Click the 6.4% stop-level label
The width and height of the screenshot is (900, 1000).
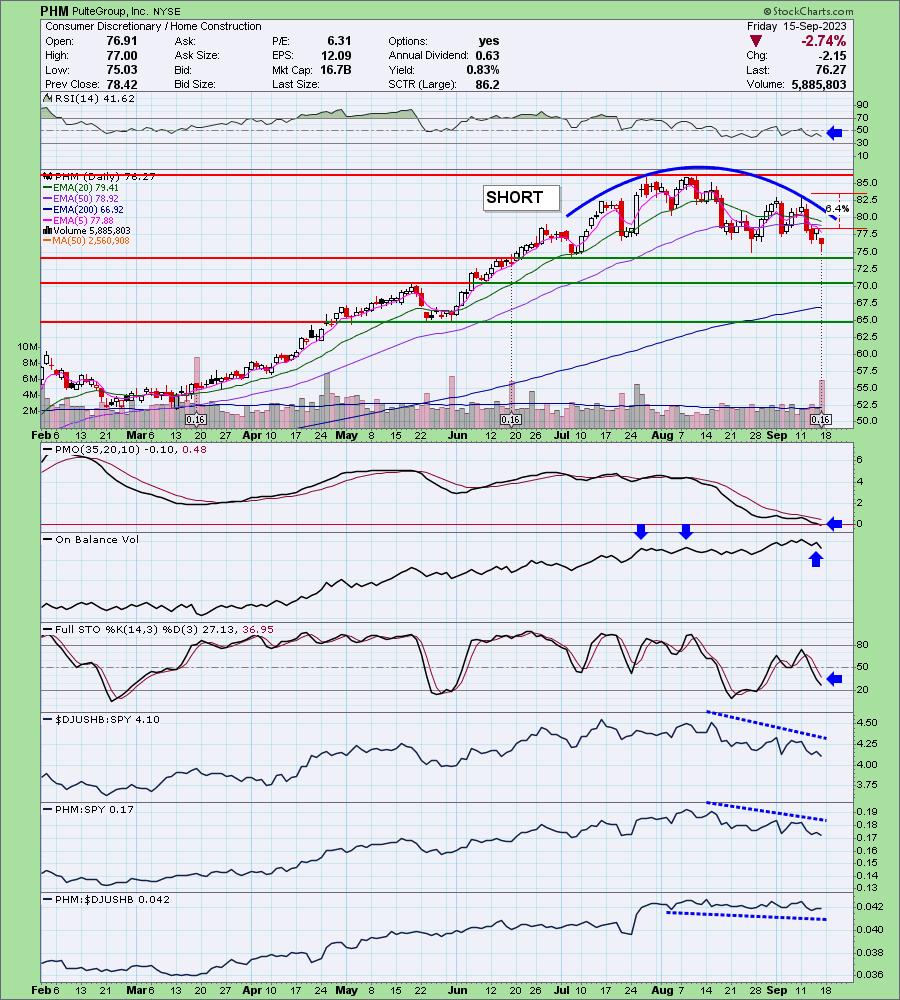tap(837, 209)
